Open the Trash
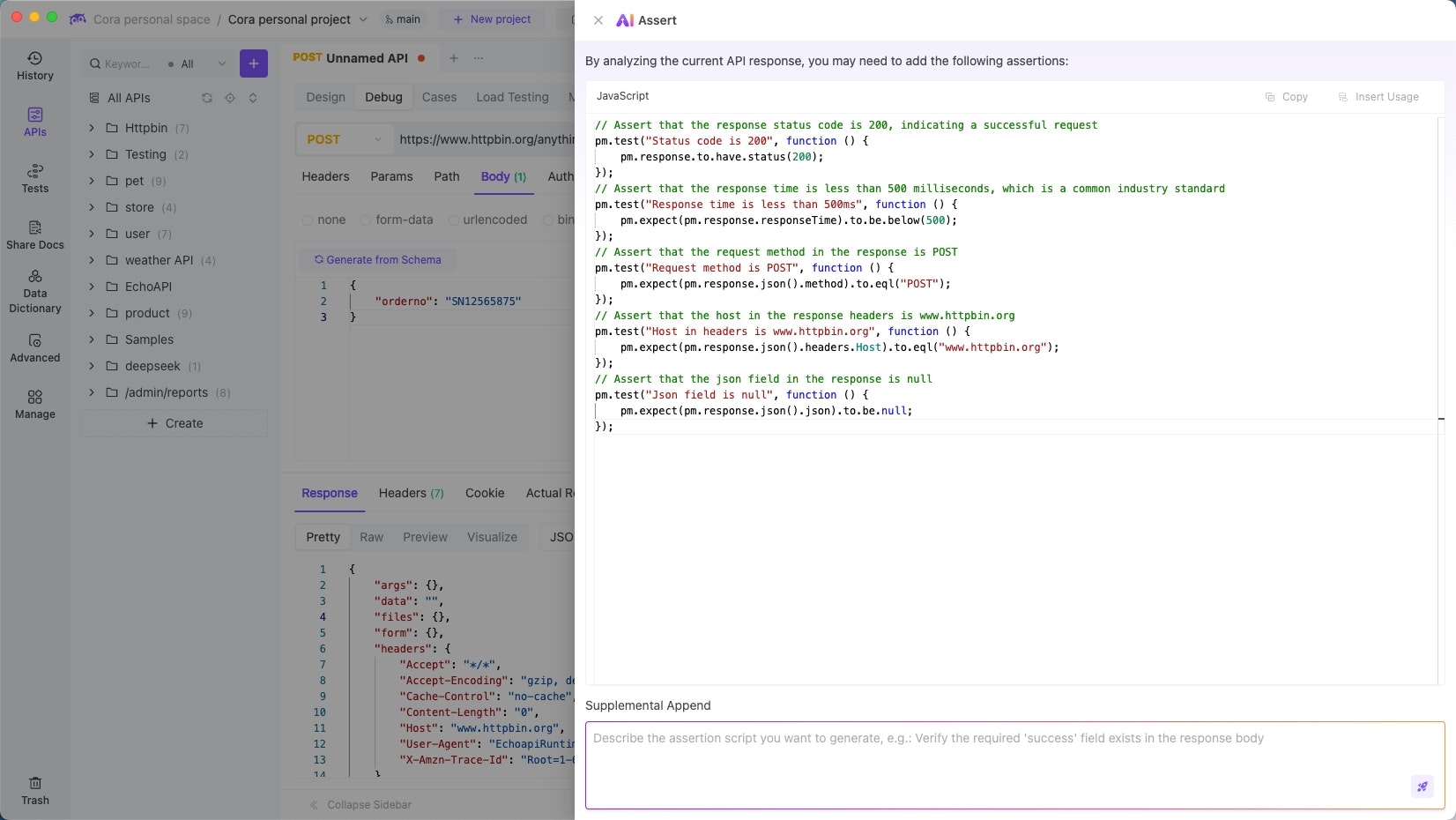Screen dimensions: 1456x820 pyautogui.click(x=35, y=791)
